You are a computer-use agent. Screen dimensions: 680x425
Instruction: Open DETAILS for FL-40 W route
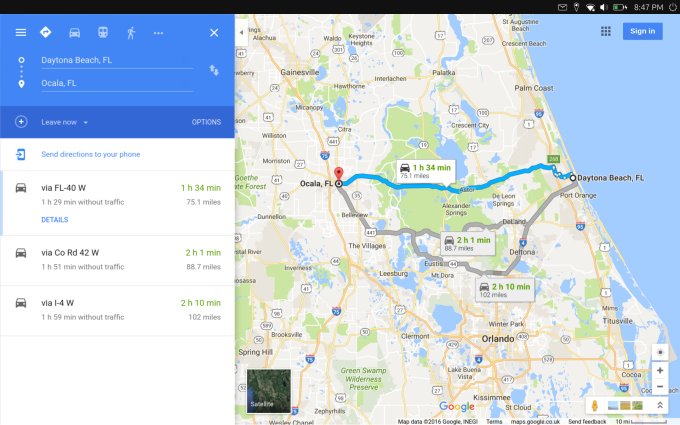[x=55, y=220]
